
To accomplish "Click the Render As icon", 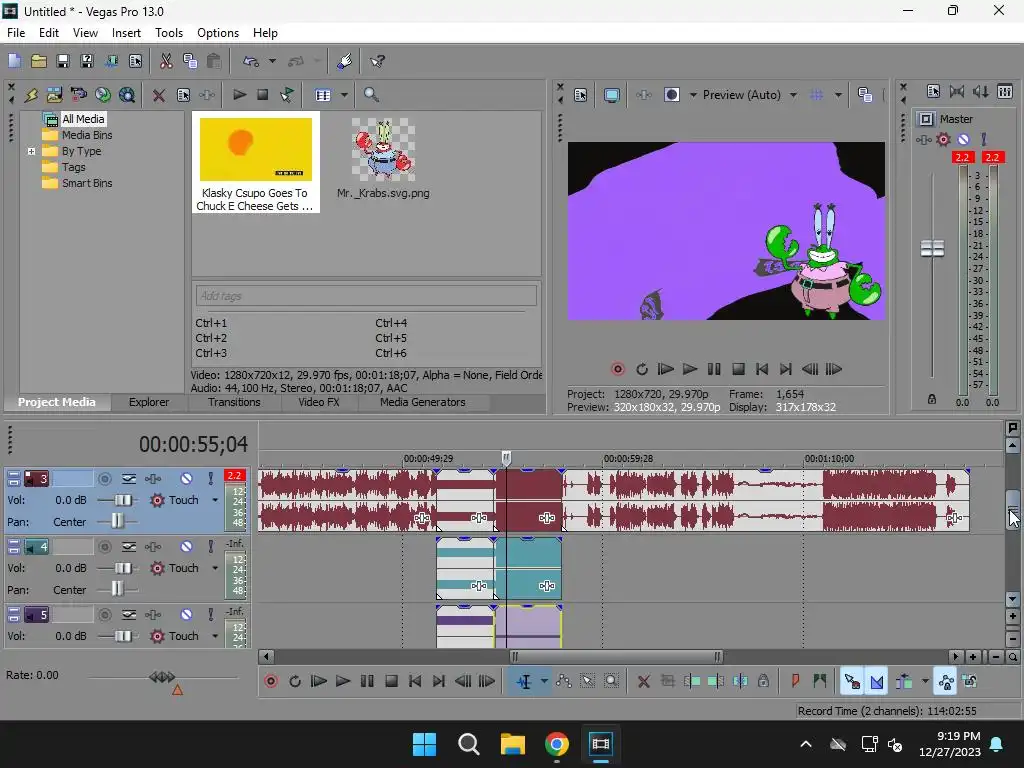I will [x=111, y=61].
